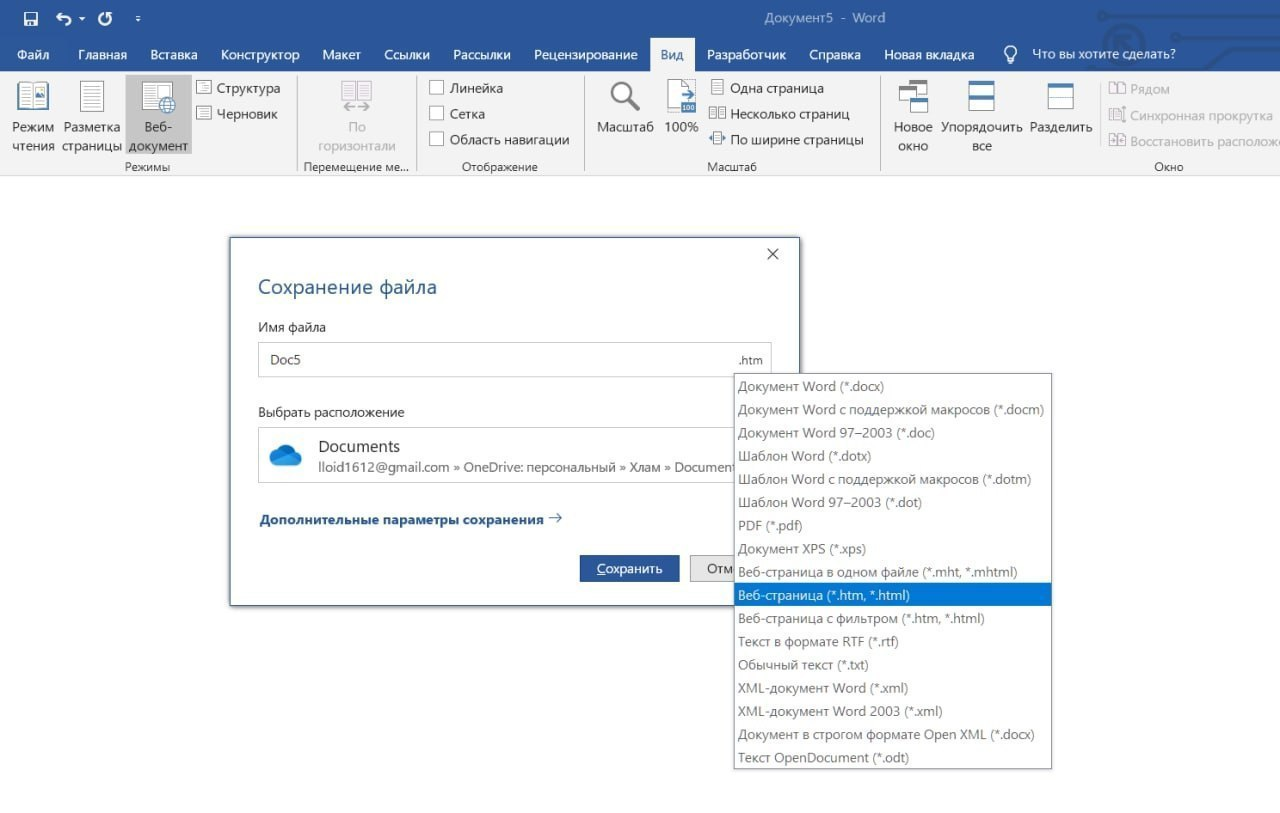The width and height of the screenshot is (1280, 813).
Task: Open the Файл tab
Action: [33, 55]
